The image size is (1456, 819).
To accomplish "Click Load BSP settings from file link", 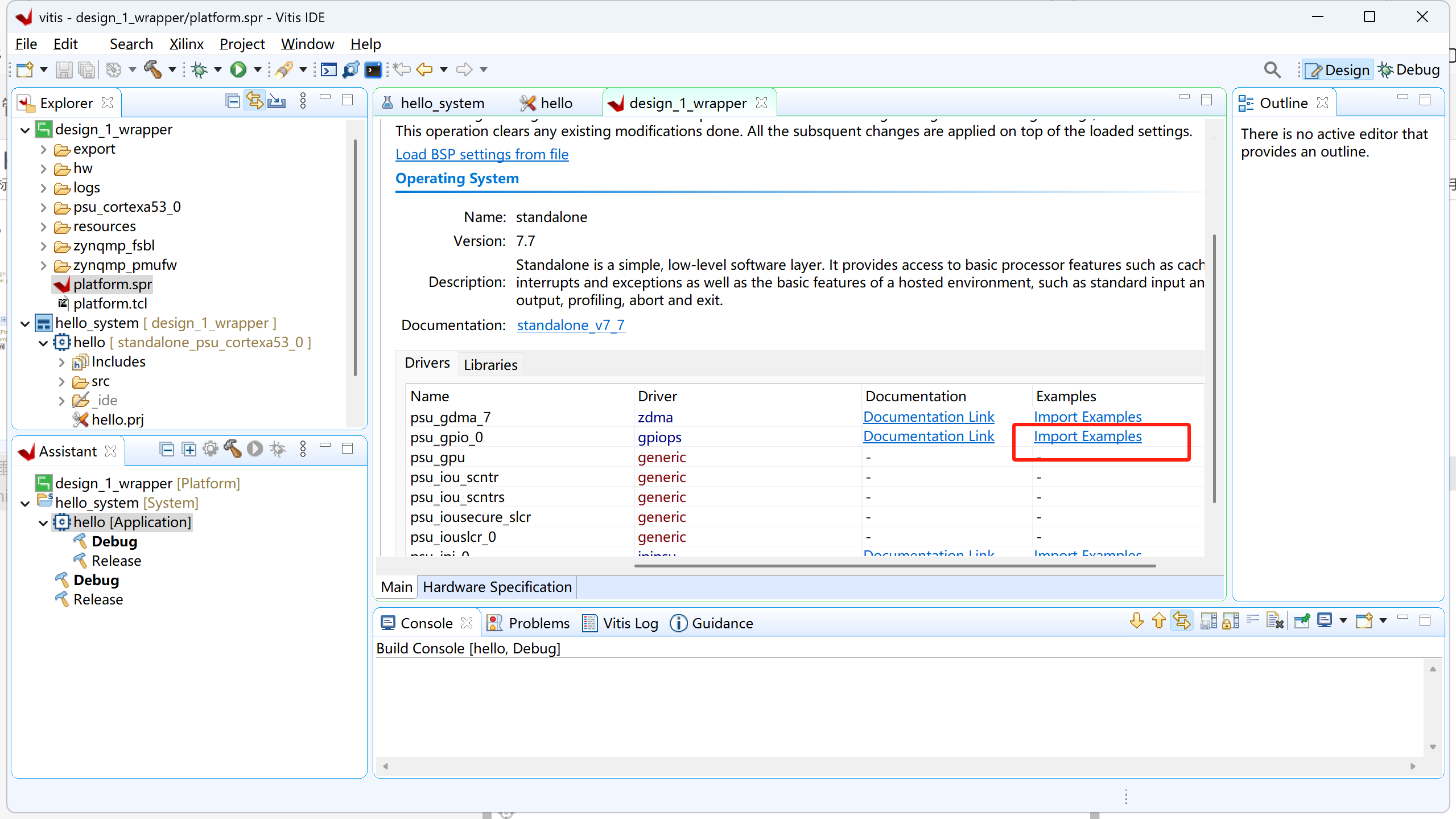I will click(x=482, y=154).
